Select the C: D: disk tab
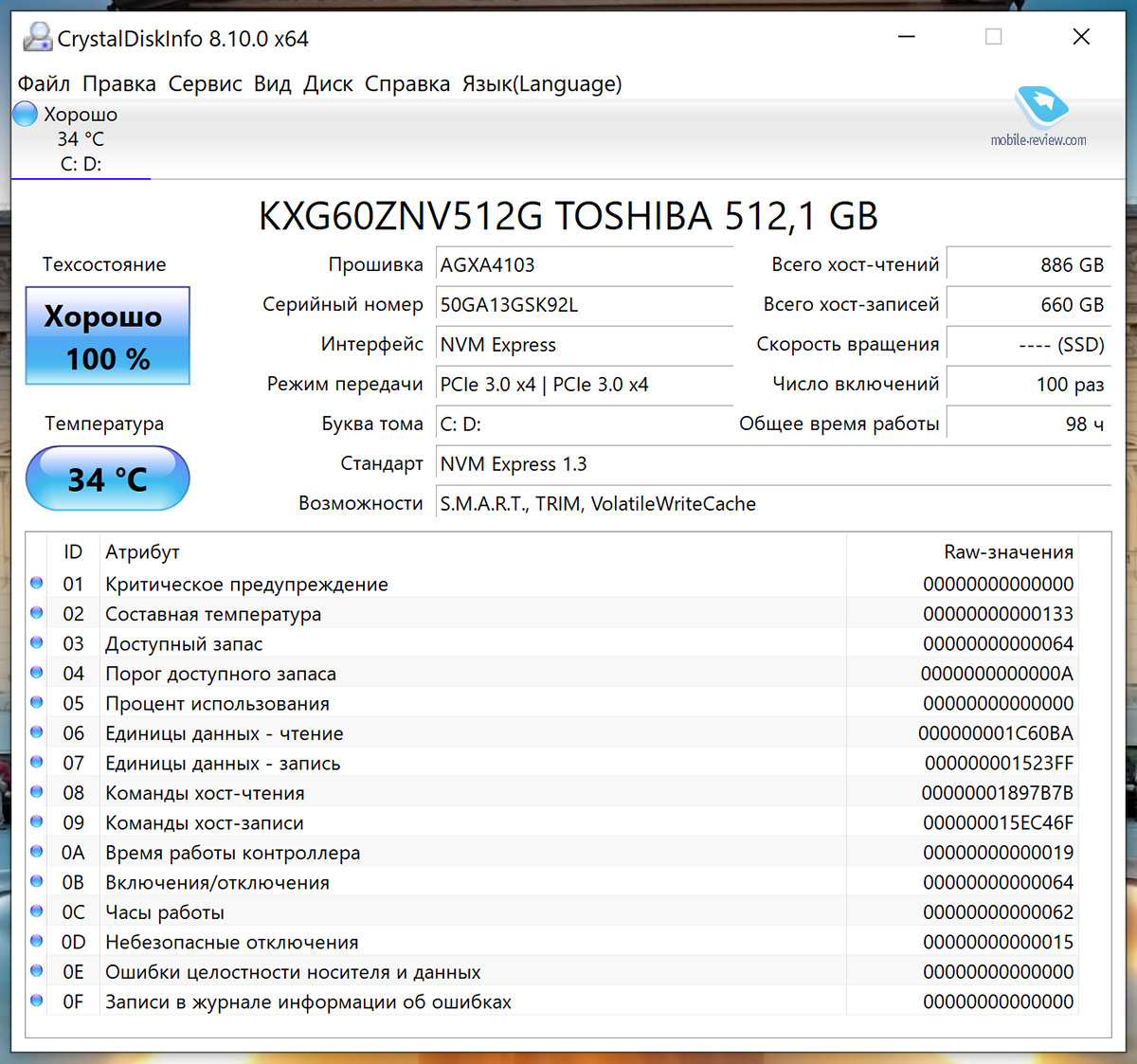The image size is (1137, 1064). (x=81, y=139)
